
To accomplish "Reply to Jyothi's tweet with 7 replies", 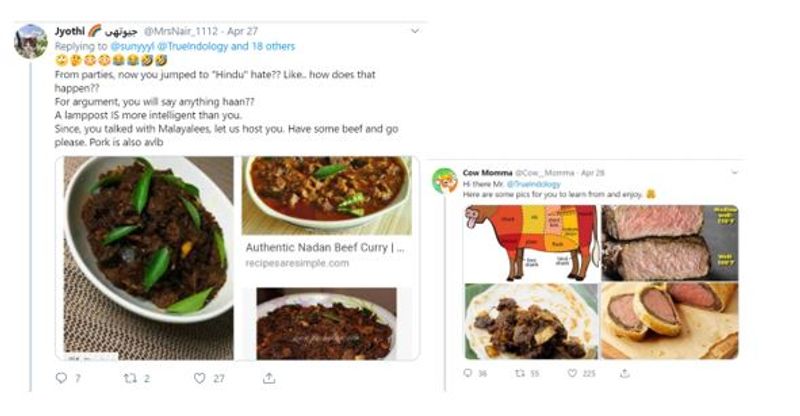I will 61,378.
